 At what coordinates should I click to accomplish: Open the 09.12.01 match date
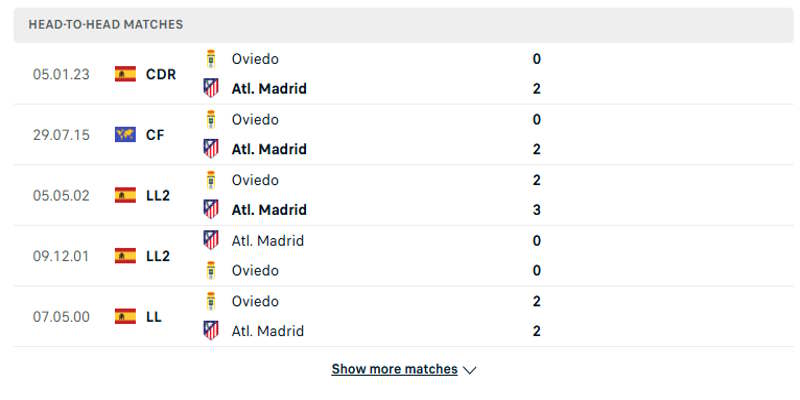(x=61, y=256)
